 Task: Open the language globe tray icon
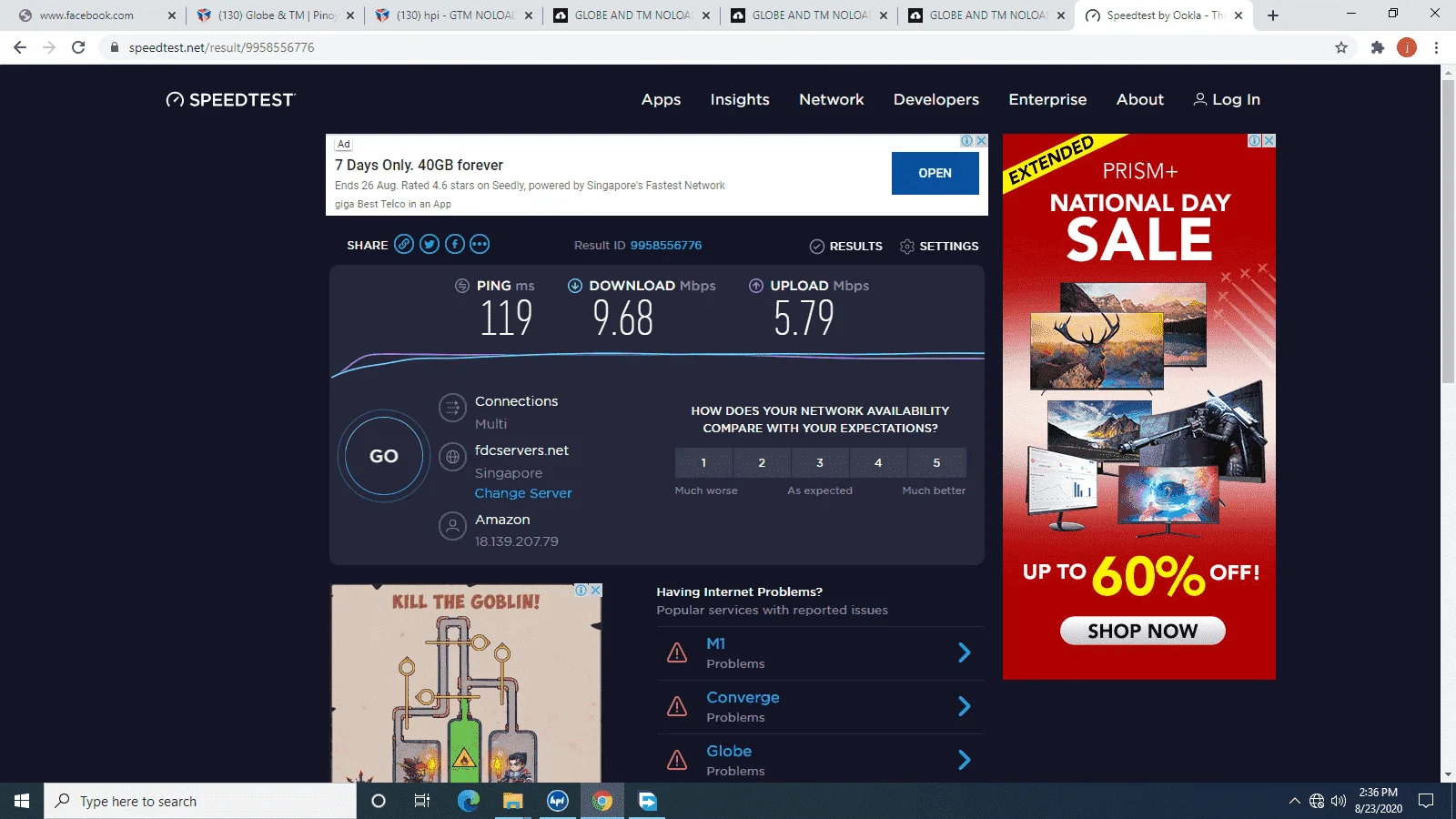1317,801
